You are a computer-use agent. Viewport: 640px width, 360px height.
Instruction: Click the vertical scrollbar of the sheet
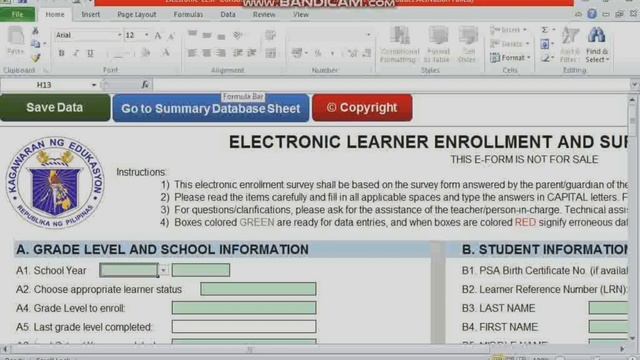632,218
